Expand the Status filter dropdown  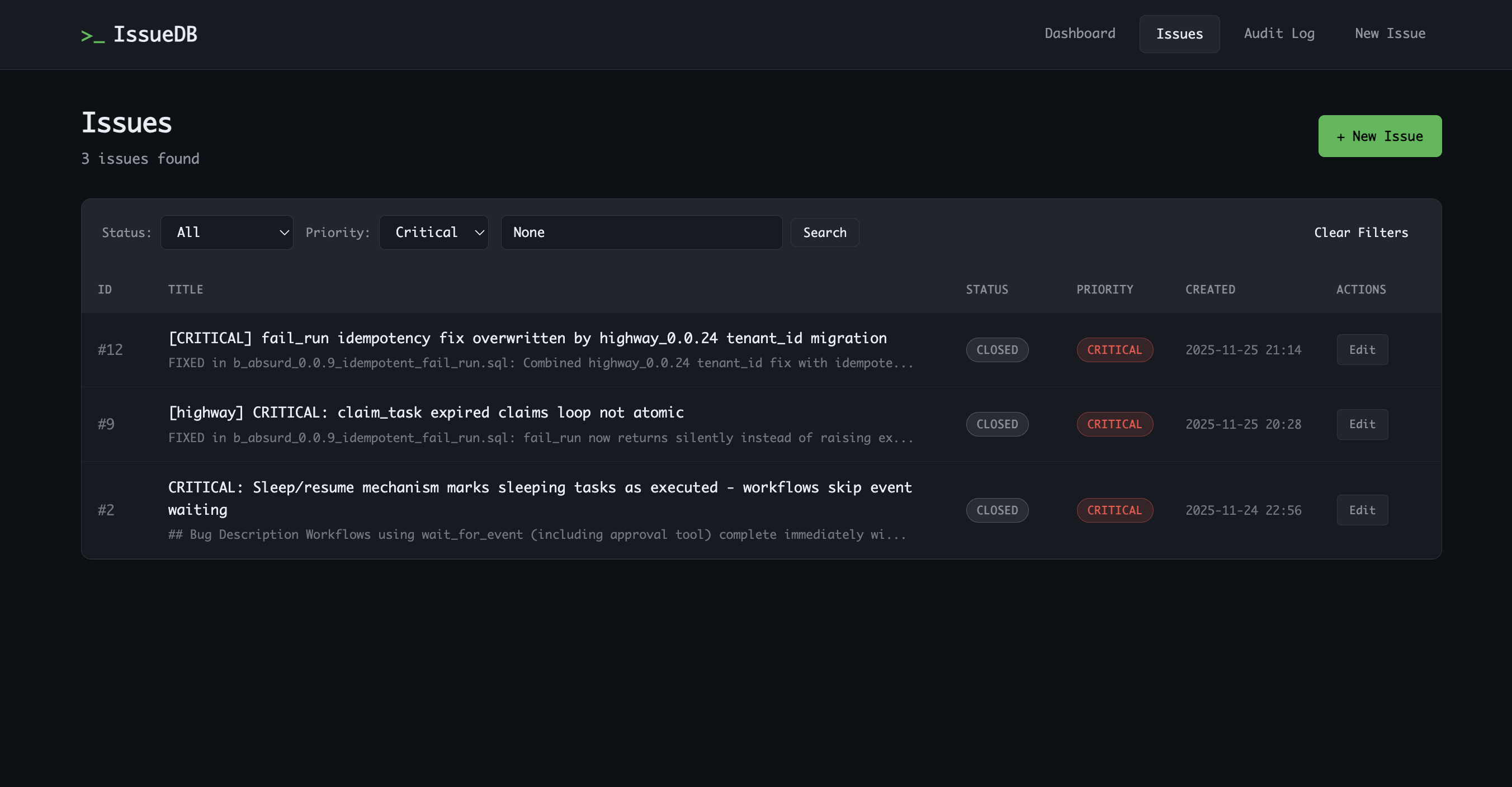coord(226,233)
